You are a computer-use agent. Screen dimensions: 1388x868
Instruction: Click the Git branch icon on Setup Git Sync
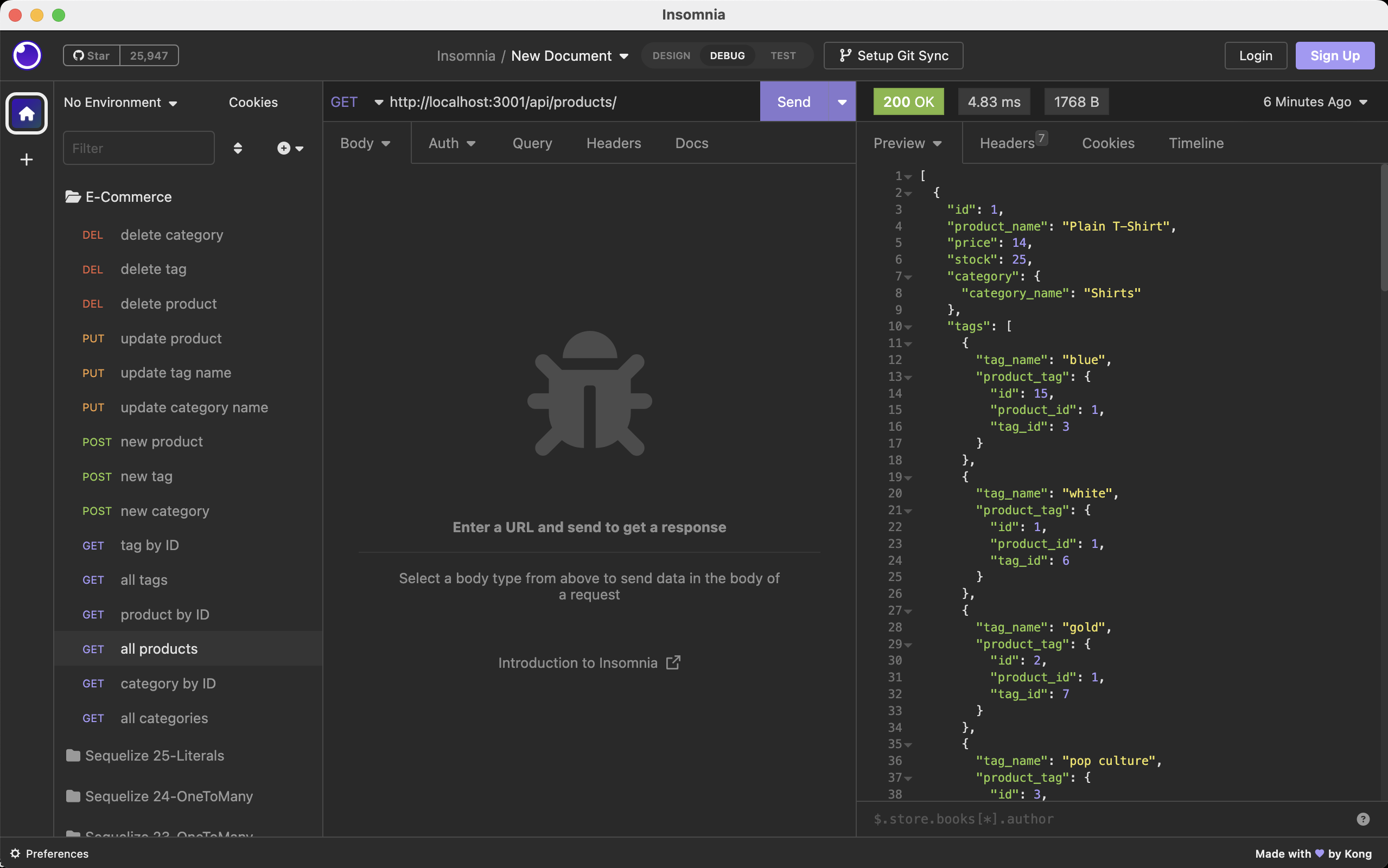(844, 55)
